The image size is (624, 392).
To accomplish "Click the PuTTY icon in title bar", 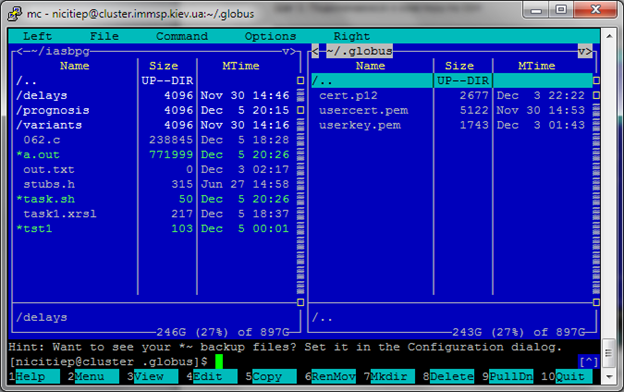I will (x=15, y=13).
